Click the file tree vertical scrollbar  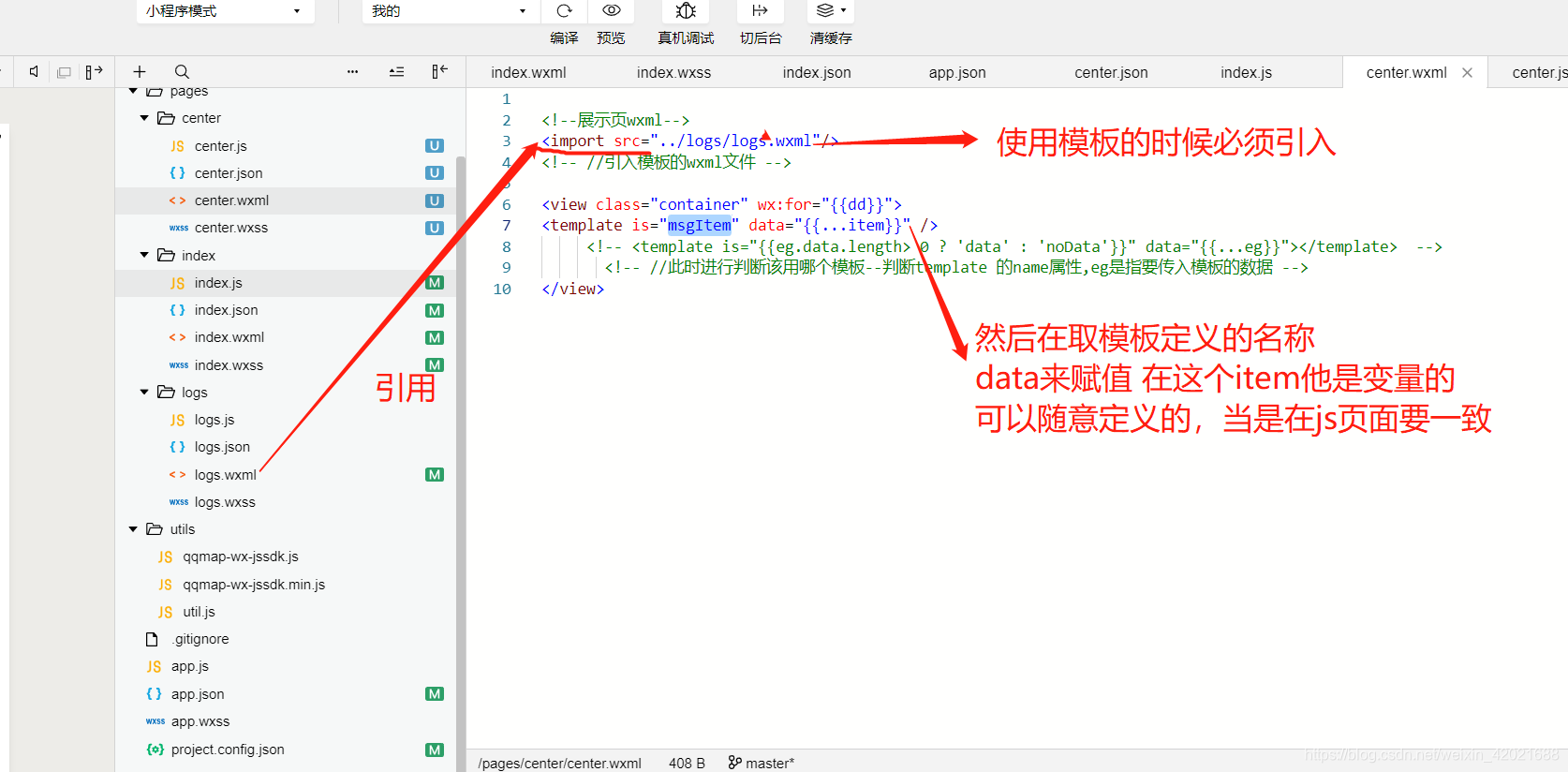[461, 463]
